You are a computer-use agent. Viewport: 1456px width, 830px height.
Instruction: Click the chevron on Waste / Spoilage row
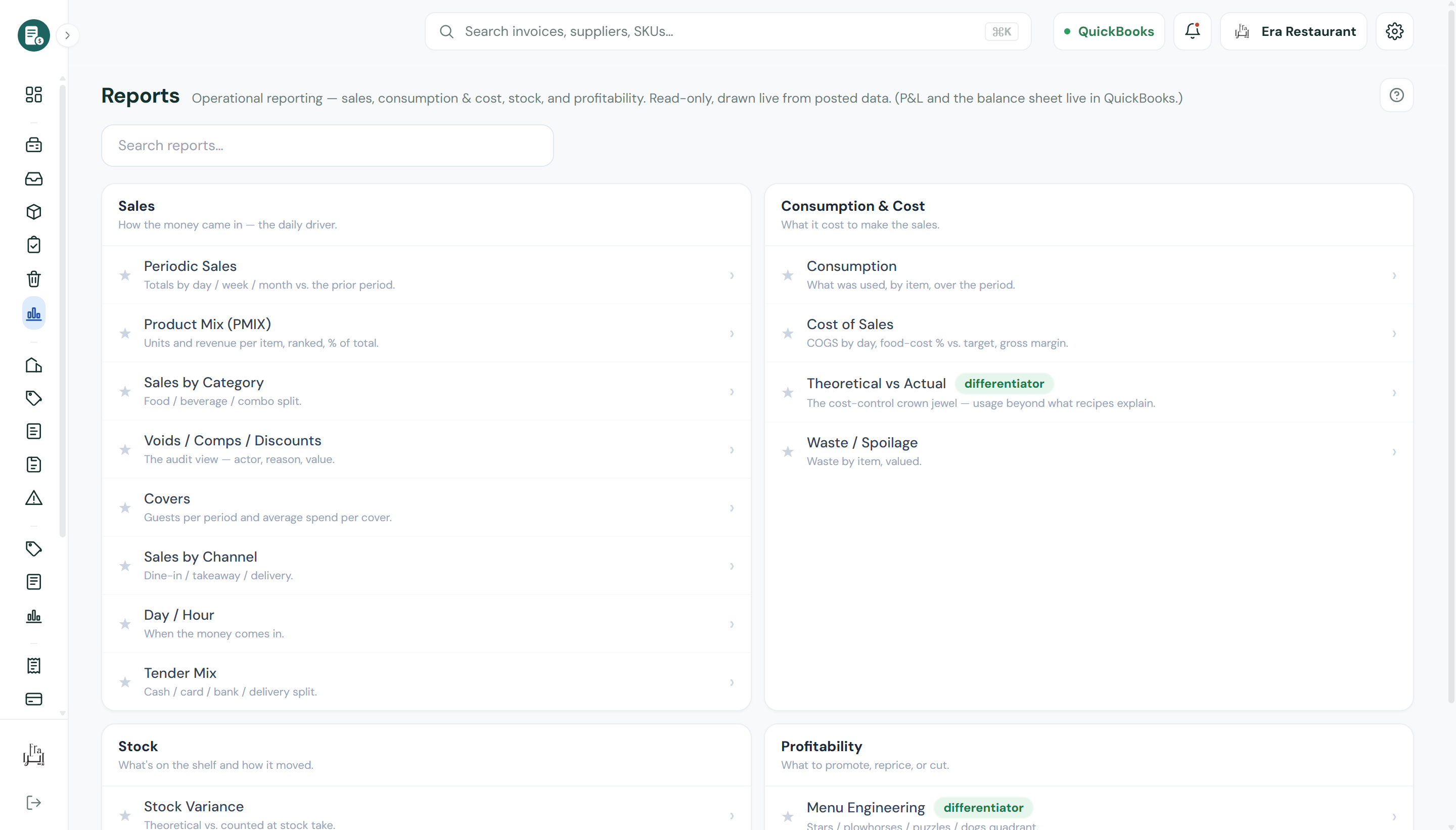pyautogui.click(x=1394, y=452)
